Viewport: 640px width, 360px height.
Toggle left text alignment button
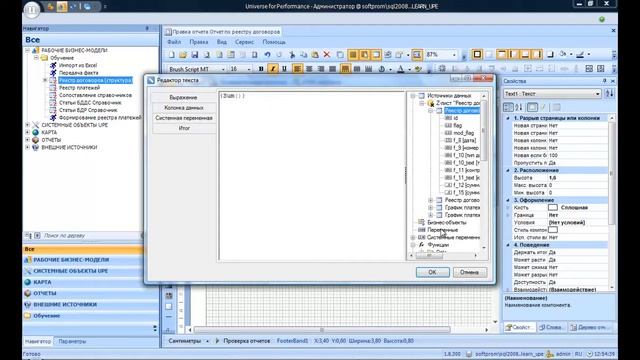pyautogui.click(x=297, y=69)
